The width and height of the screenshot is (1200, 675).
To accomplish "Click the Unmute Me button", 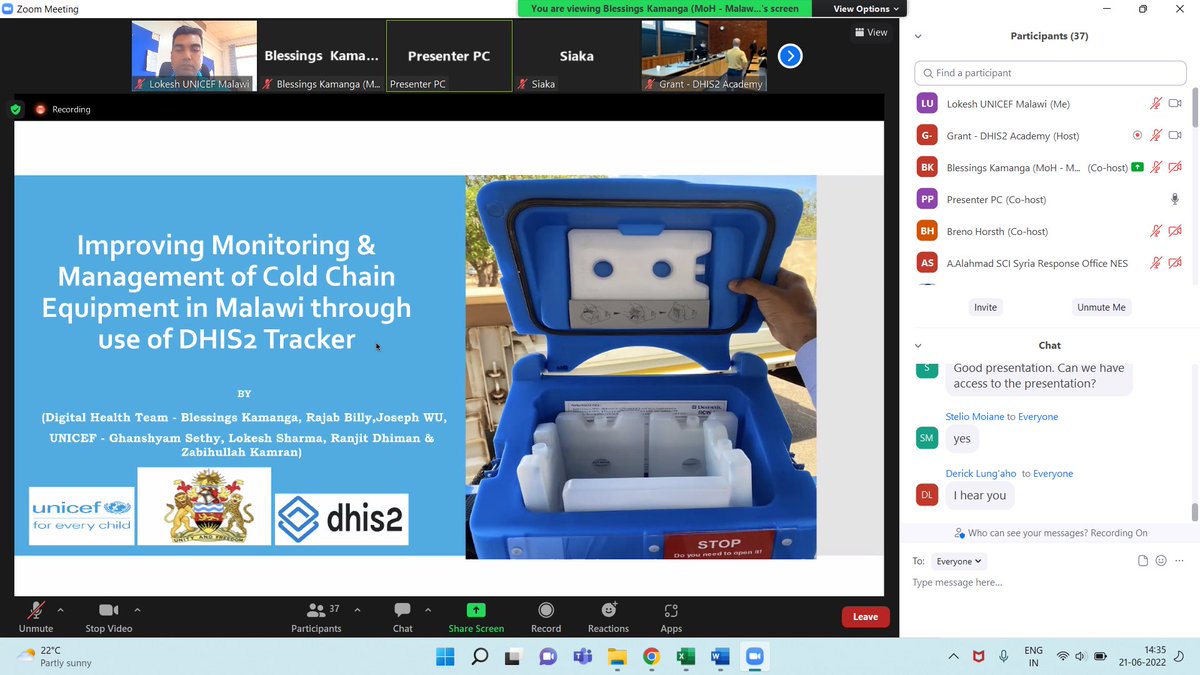I will (x=1101, y=307).
